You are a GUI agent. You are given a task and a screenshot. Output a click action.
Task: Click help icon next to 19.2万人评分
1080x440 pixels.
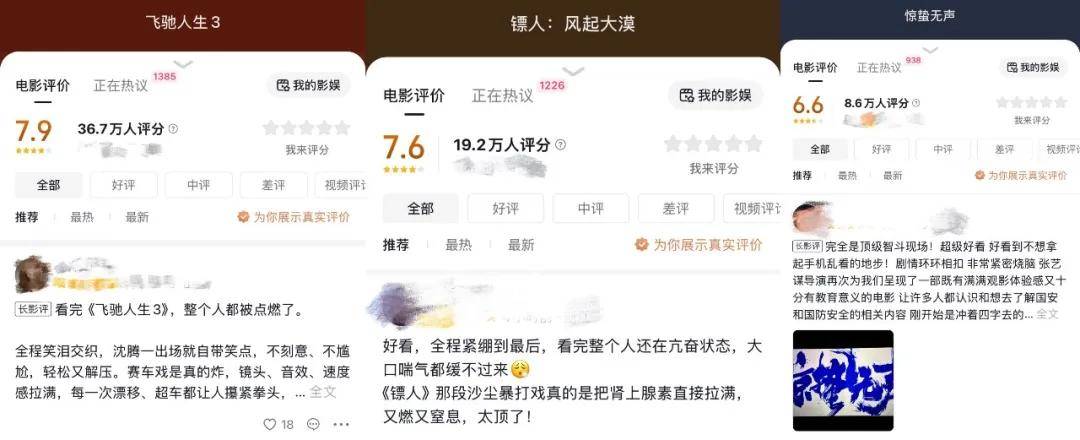561,145
